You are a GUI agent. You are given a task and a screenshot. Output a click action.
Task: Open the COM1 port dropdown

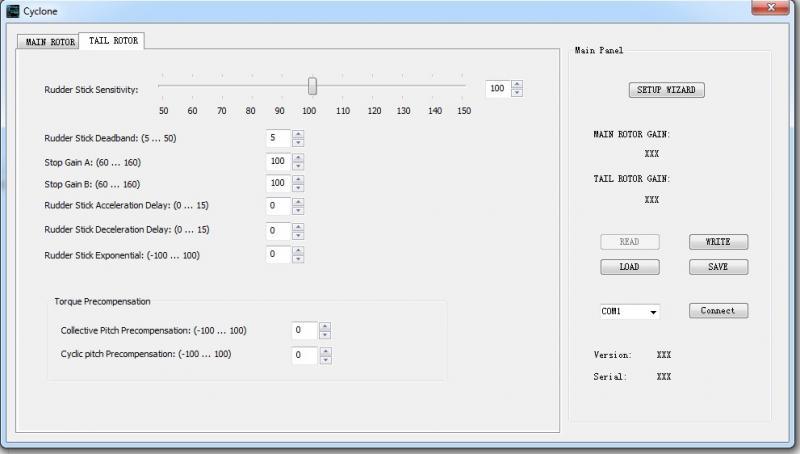(653, 312)
